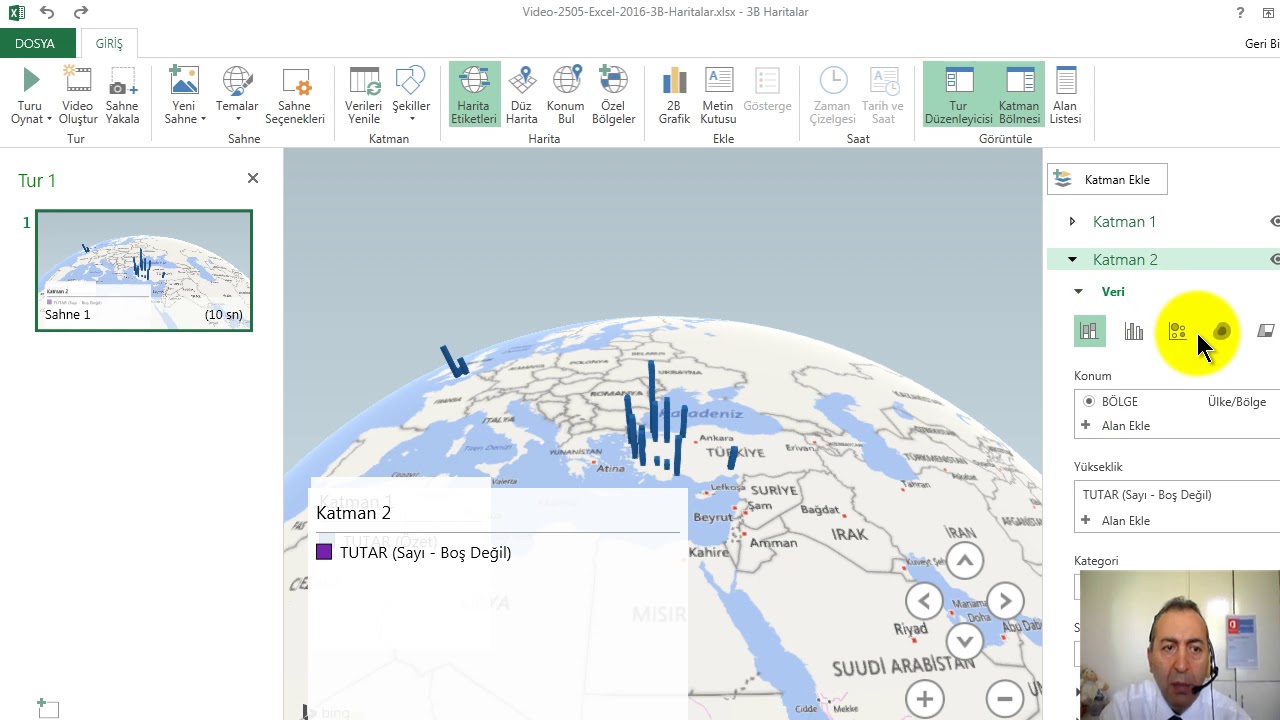Click redo arrow in title bar
Image resolution: width=1280 pixels, height=720 pixels.
[81, 12]
